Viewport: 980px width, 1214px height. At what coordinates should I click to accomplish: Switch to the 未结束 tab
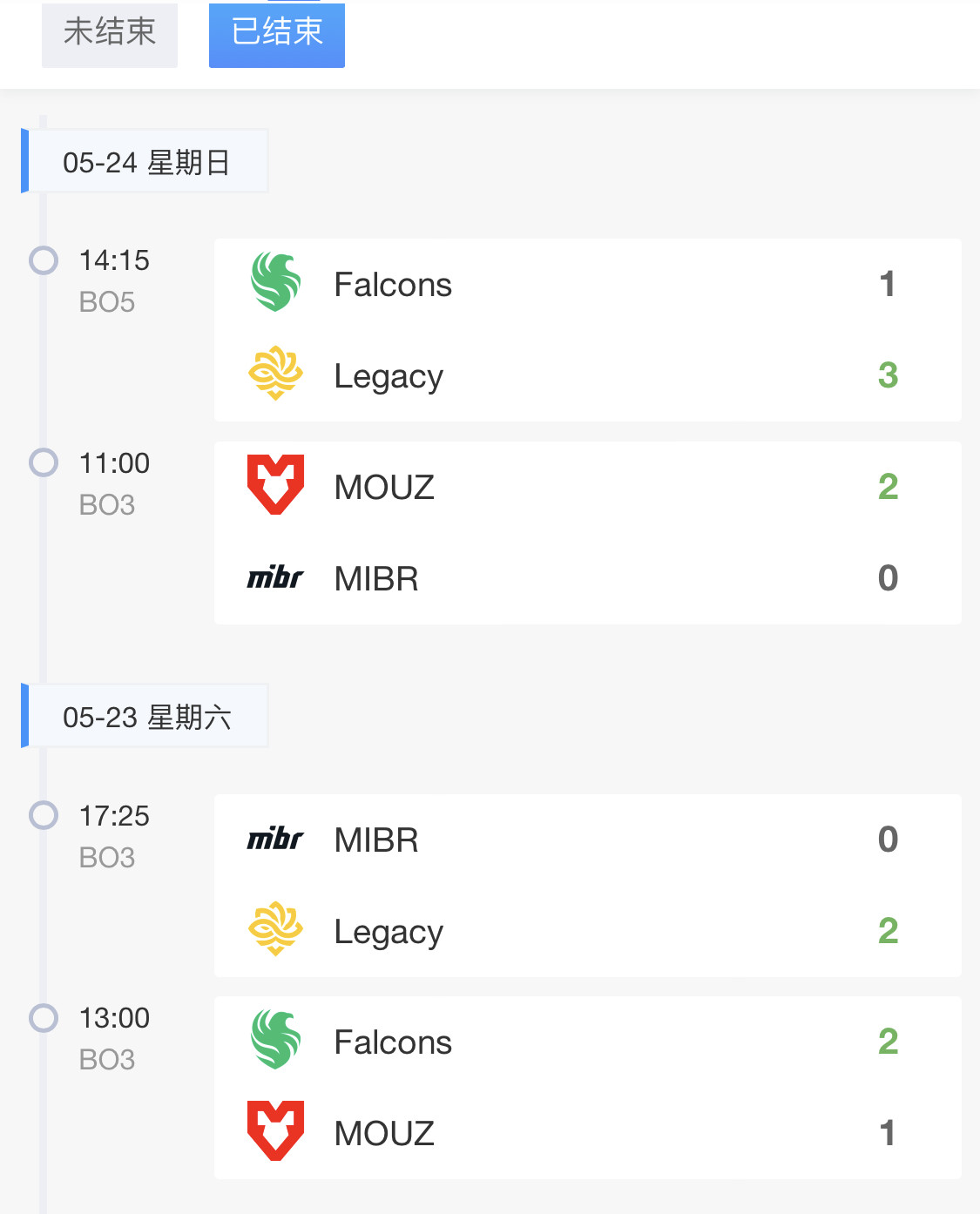pyautogui.click(x=110, y=33)
